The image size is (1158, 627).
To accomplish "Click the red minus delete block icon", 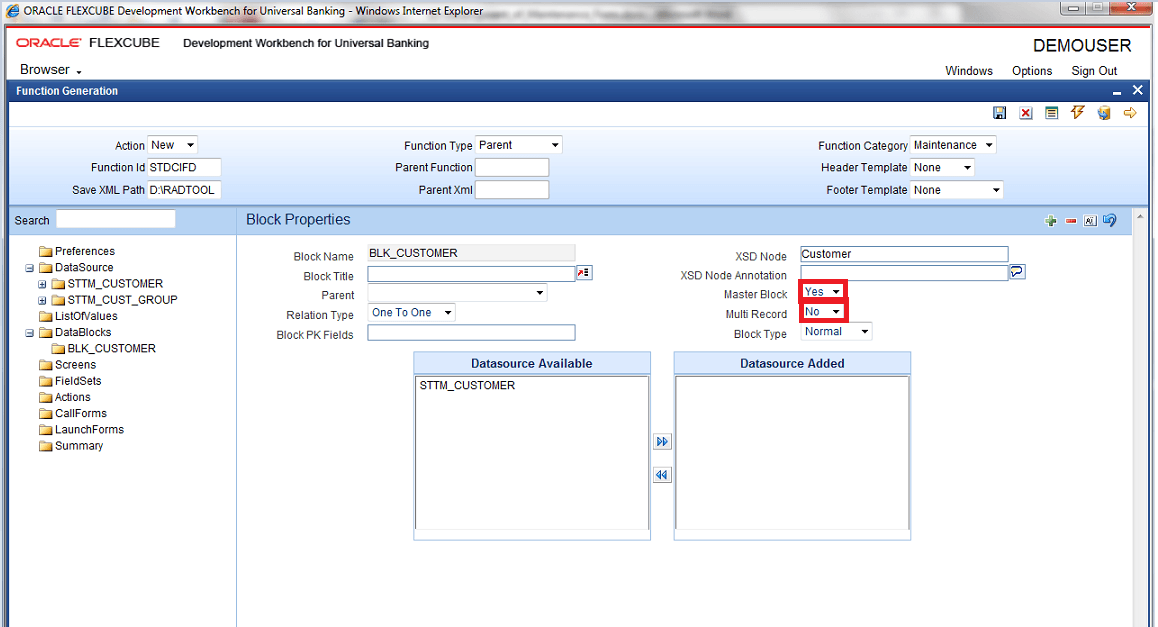I will pyautogui.click(x=1071, y=221).
